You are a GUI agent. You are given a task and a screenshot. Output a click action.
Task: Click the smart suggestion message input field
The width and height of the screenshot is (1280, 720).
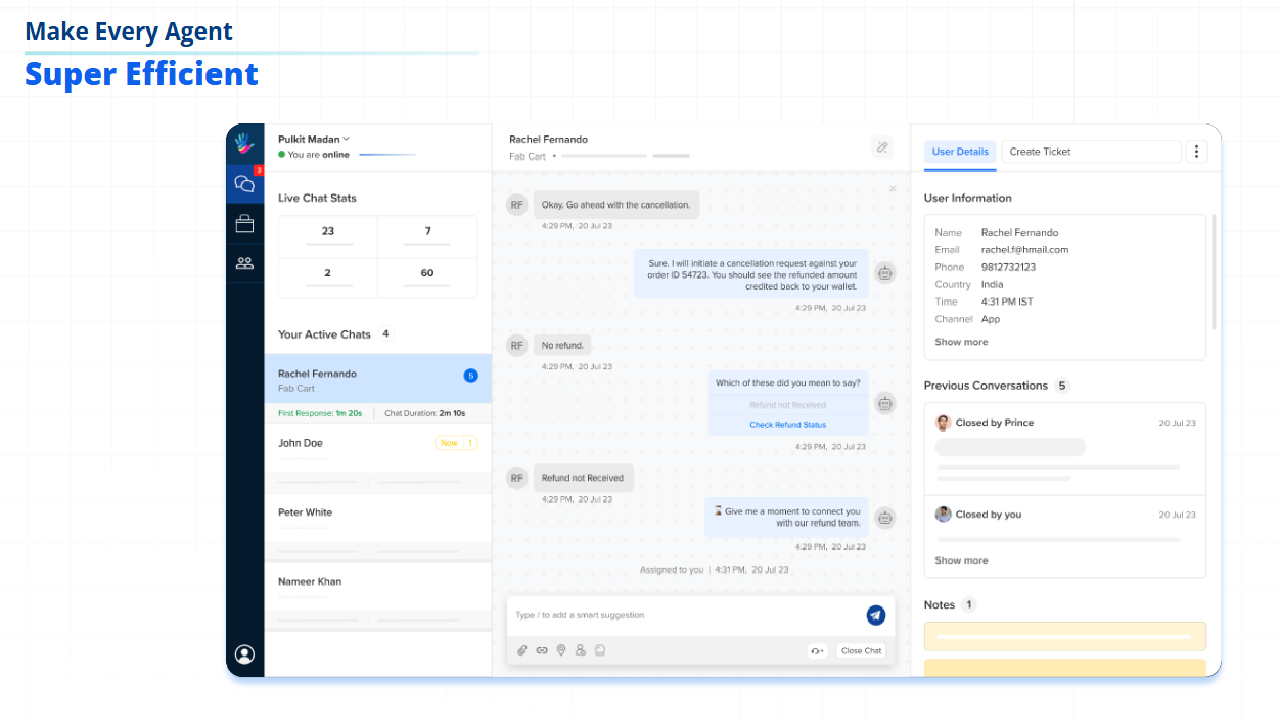point(686,615)
